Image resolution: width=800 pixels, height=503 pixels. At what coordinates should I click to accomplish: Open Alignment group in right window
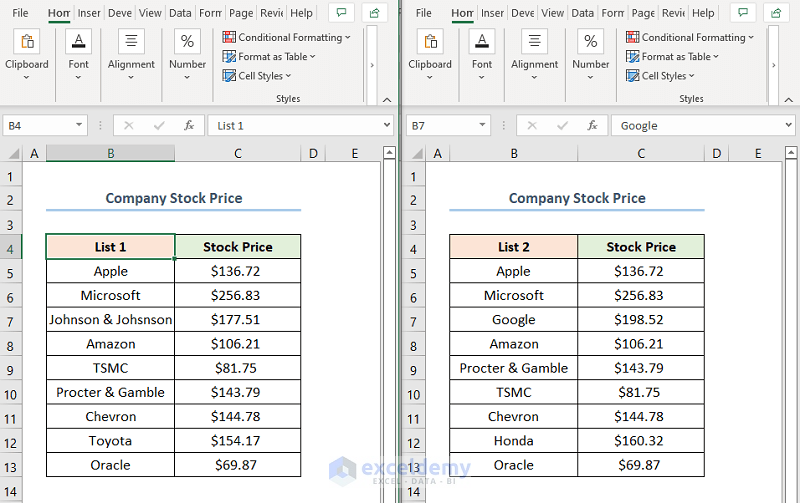(x=534, y=56)
